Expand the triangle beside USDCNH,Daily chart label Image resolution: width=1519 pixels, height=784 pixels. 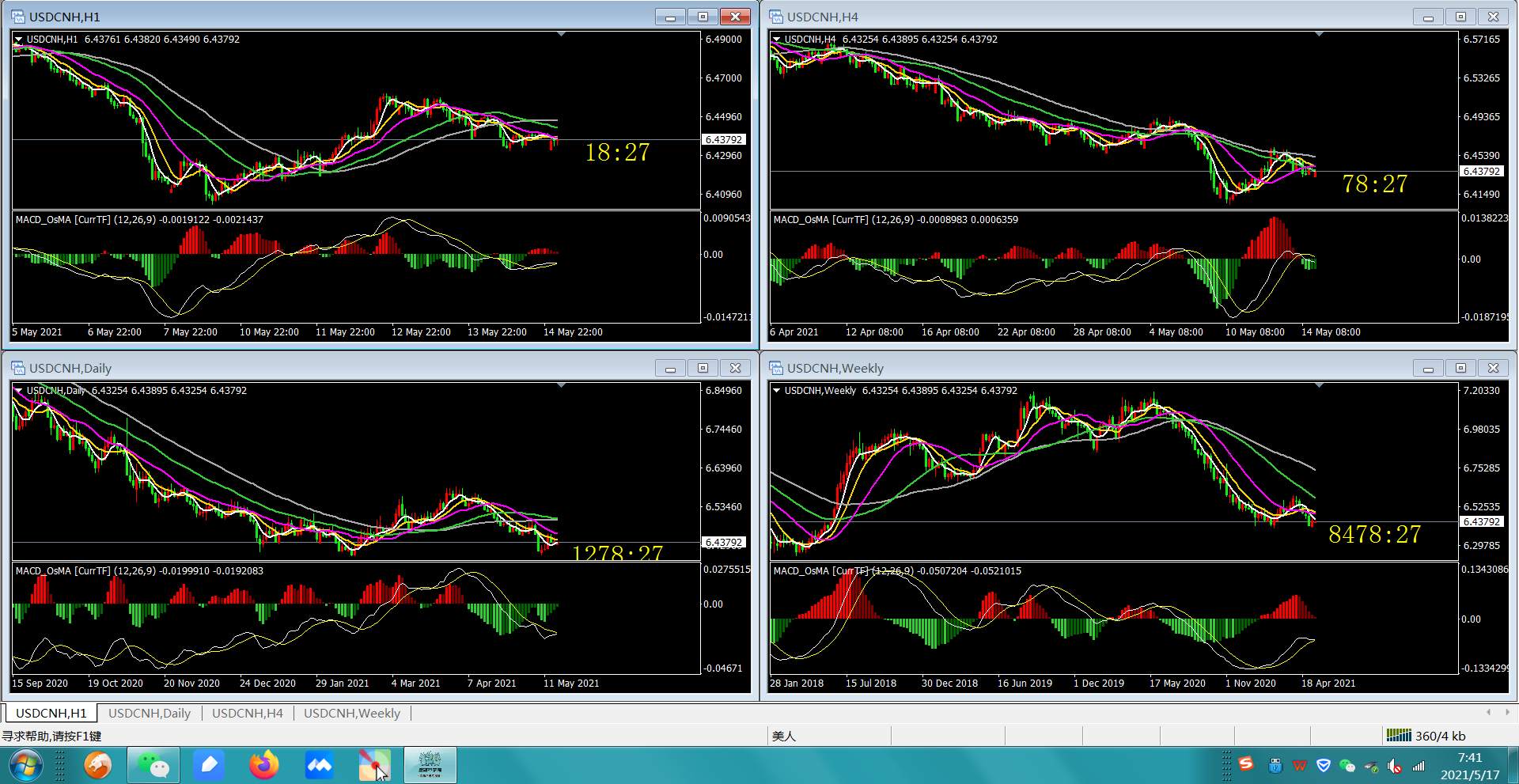(18, 390)
